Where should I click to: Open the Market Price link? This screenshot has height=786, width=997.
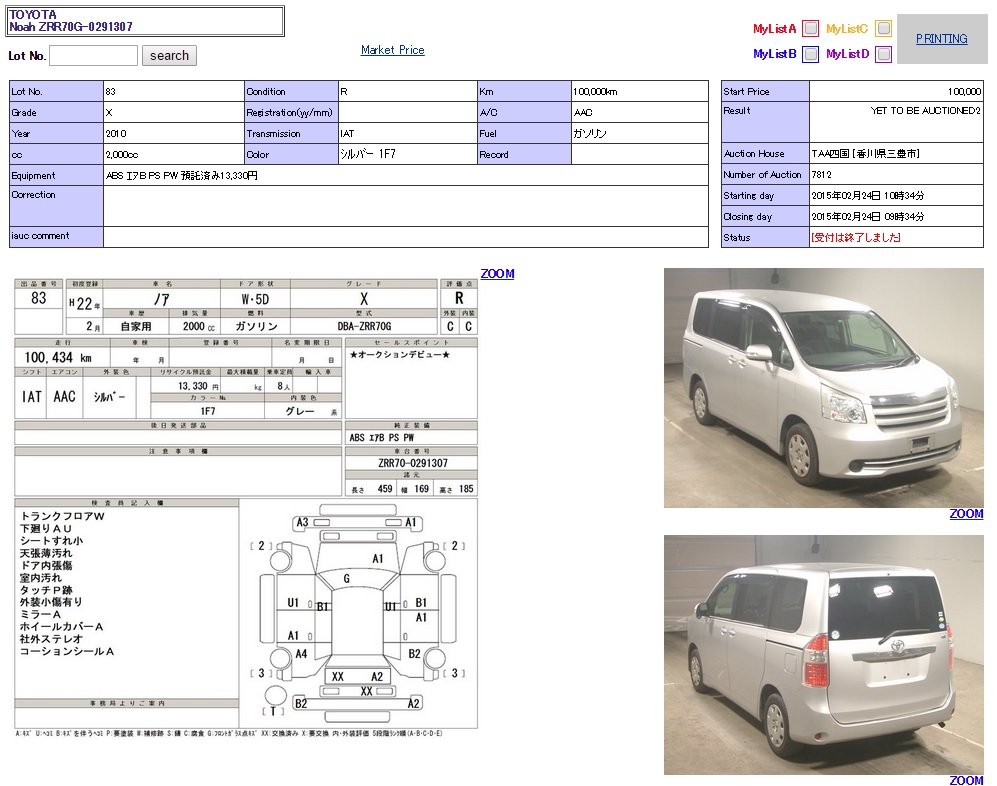[392, 50]
